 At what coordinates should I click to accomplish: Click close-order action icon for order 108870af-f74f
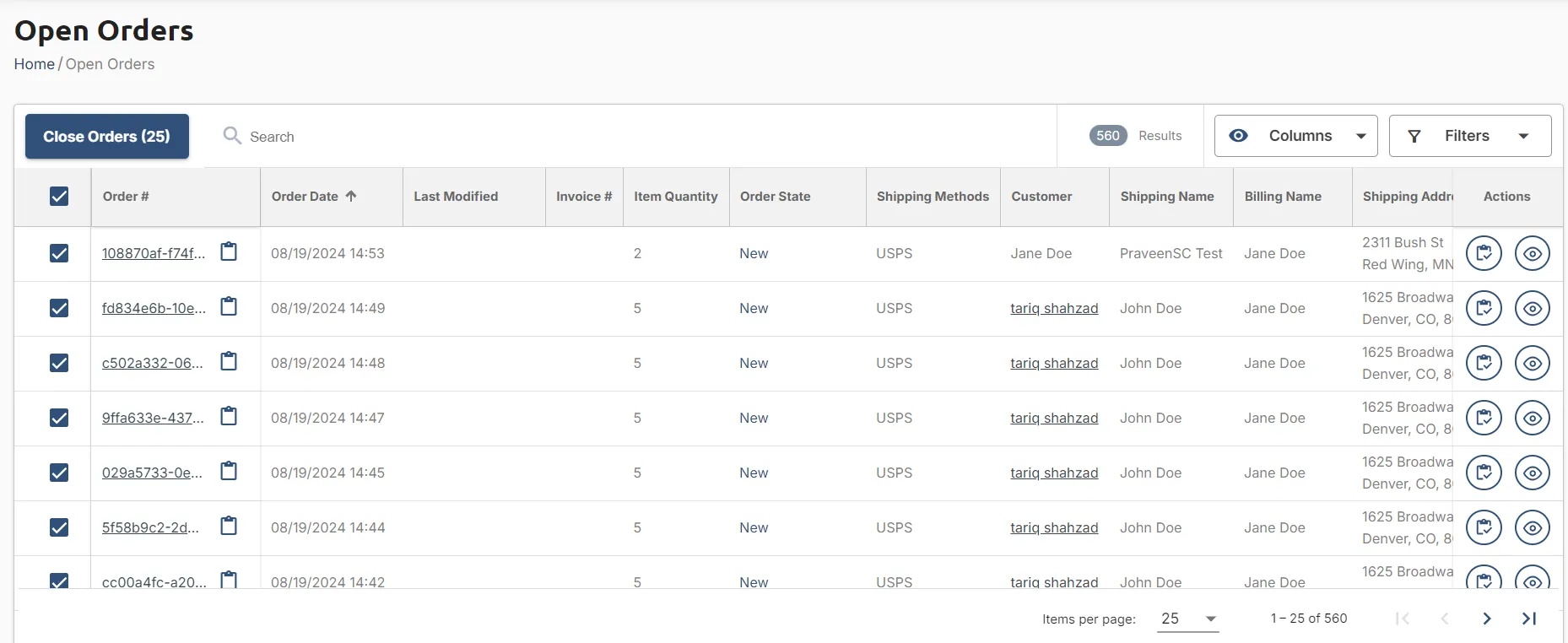(1484, 253)
